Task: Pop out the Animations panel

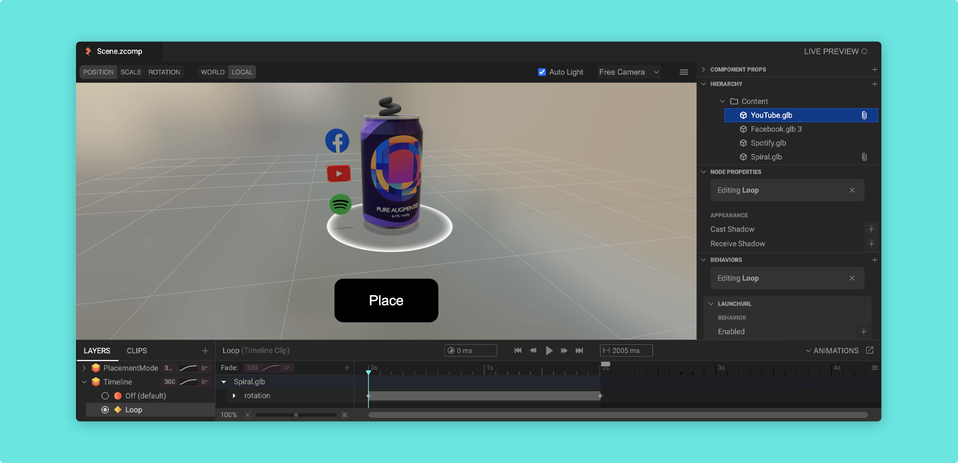Action: (869, 351)
